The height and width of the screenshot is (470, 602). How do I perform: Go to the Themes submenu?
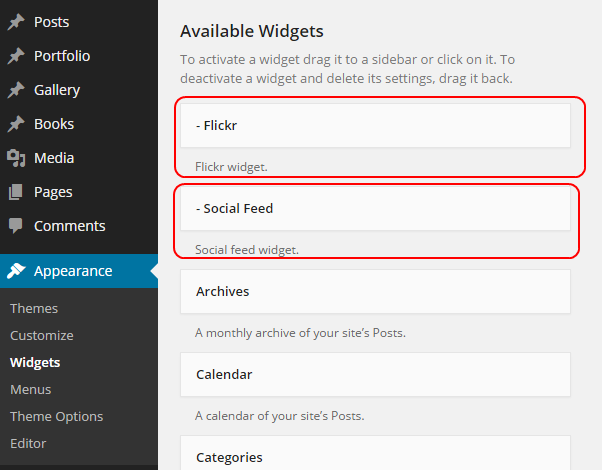34,308
